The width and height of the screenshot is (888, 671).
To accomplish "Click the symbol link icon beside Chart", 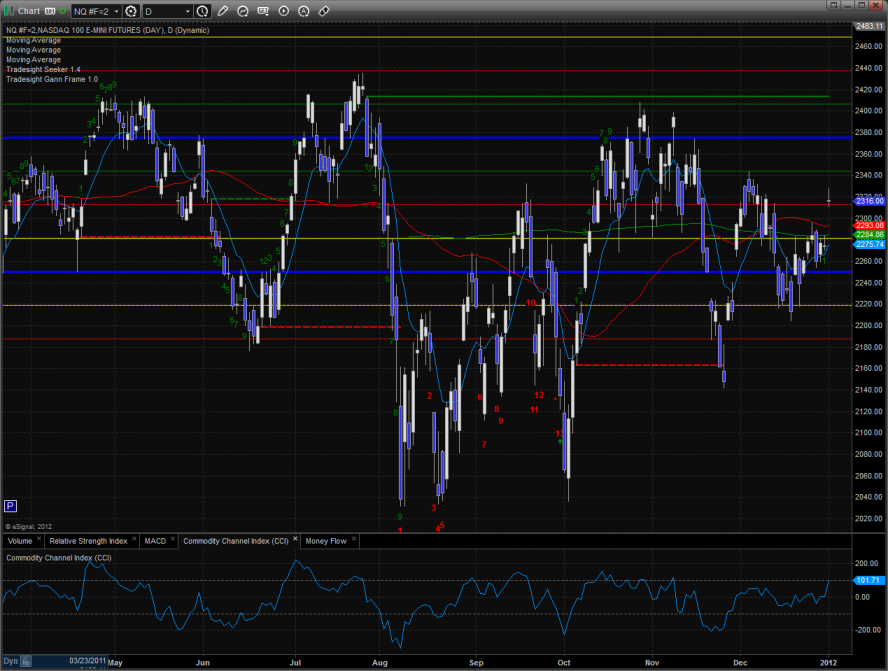I will pyautogui.click(x=50, y=11).
